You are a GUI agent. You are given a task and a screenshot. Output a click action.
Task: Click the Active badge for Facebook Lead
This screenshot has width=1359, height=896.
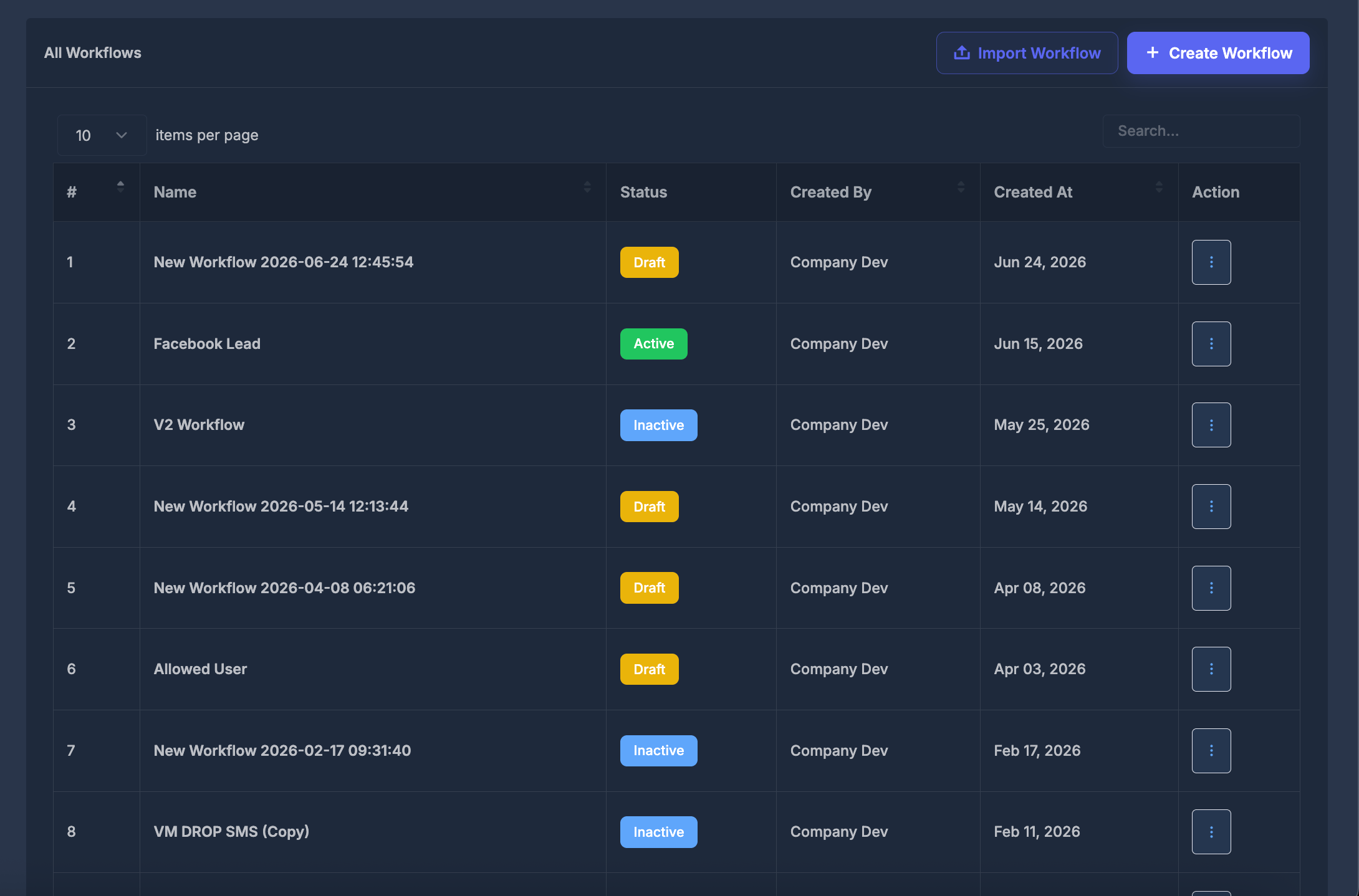click(x=653, y=344)
